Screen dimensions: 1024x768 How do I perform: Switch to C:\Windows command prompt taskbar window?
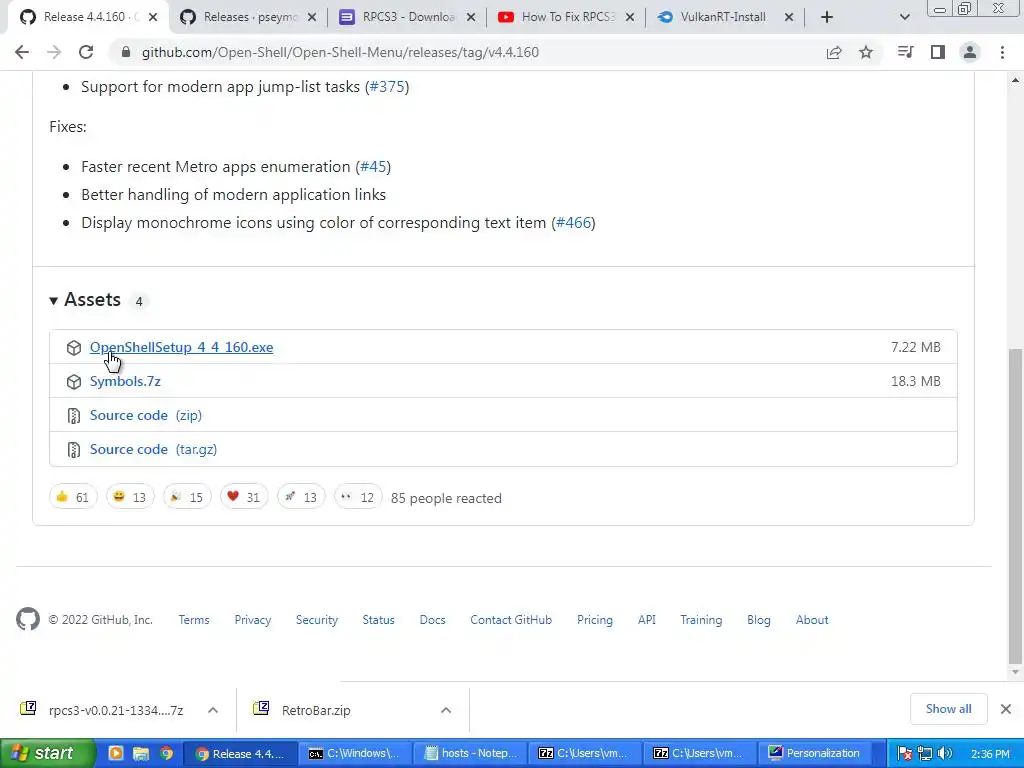click(355, 753)
